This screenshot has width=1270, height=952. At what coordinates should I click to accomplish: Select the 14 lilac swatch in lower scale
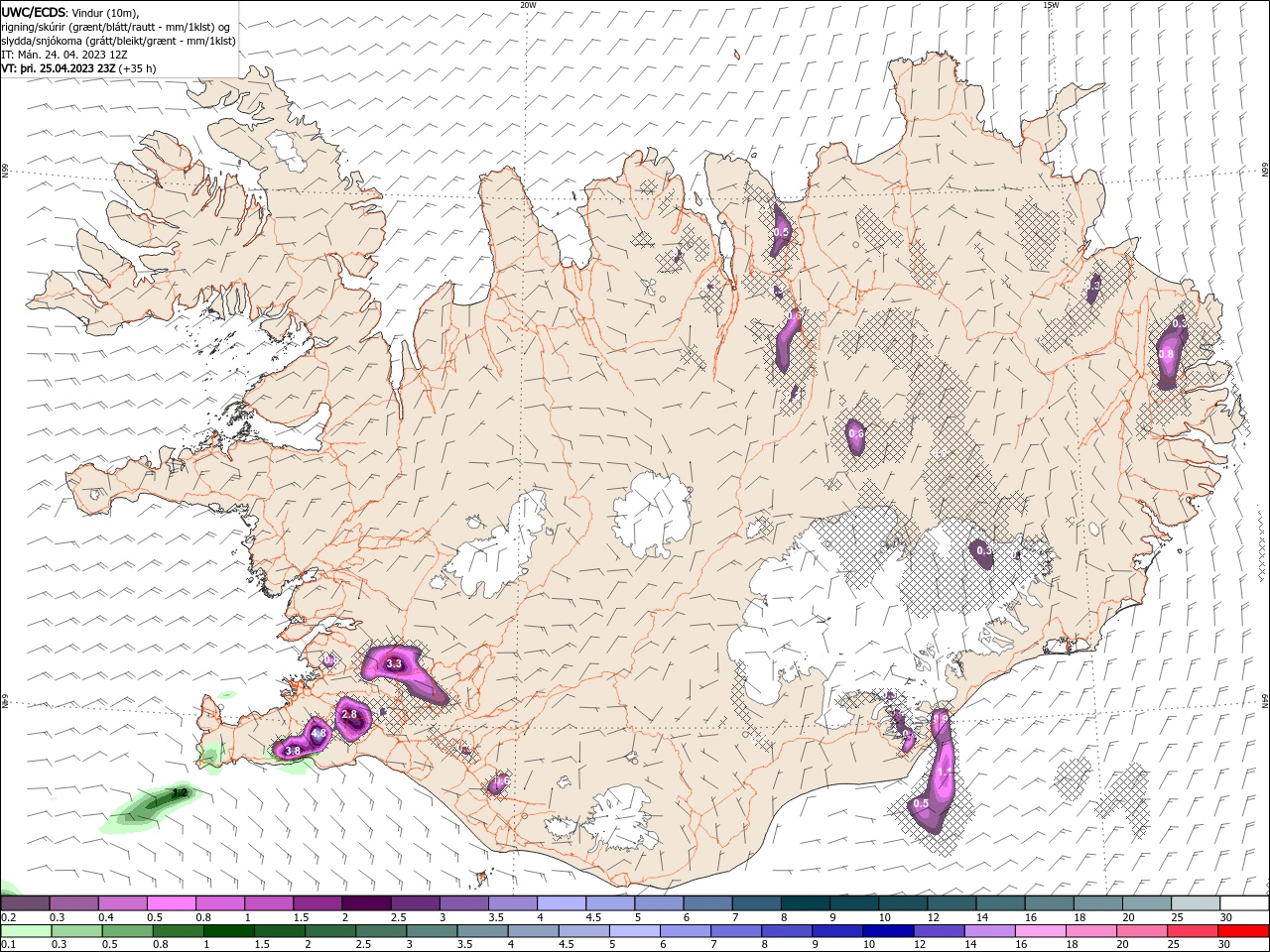pyautogui.click(x=990, y=931)
